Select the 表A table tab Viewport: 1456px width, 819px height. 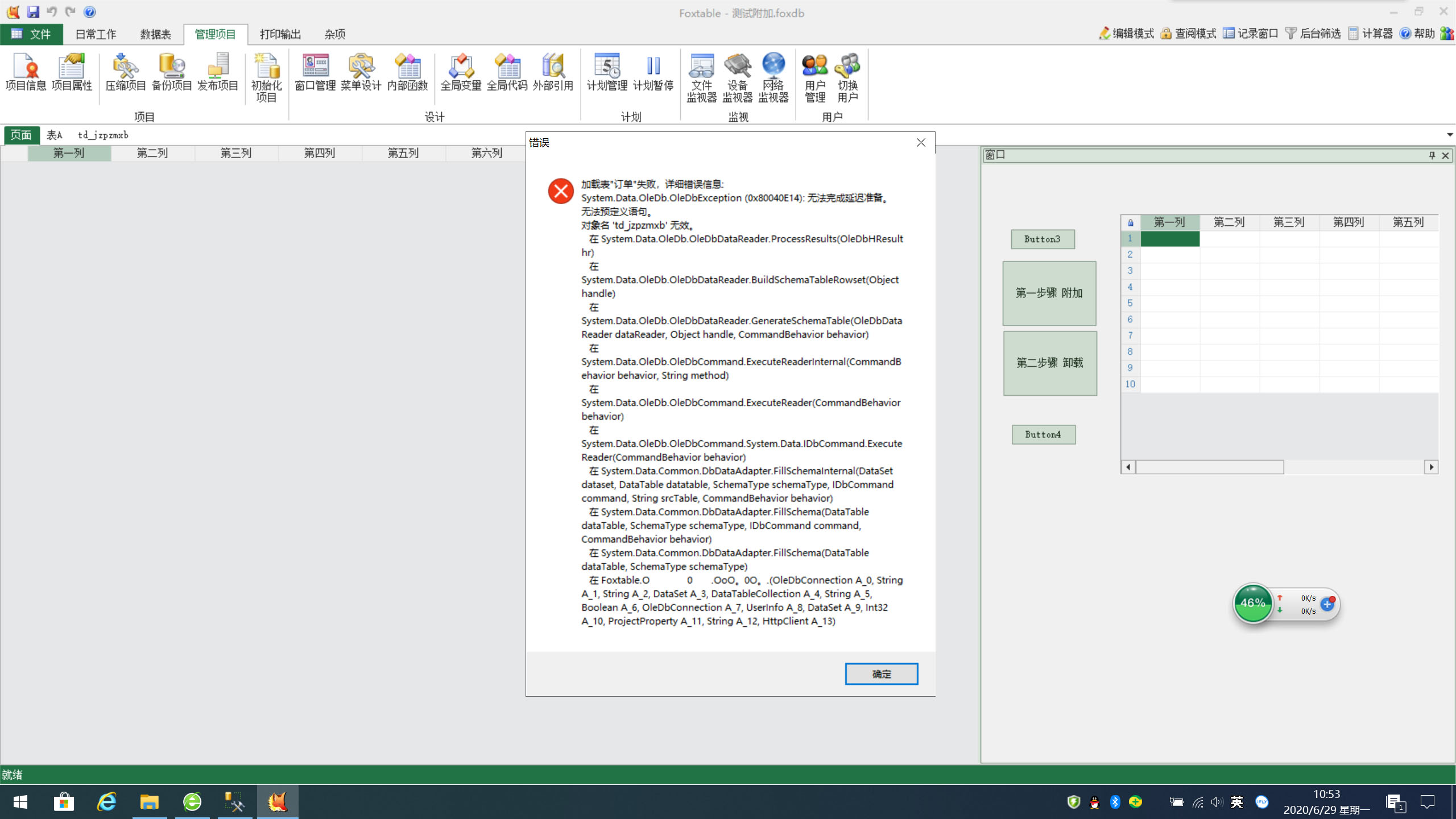[54, 135]
